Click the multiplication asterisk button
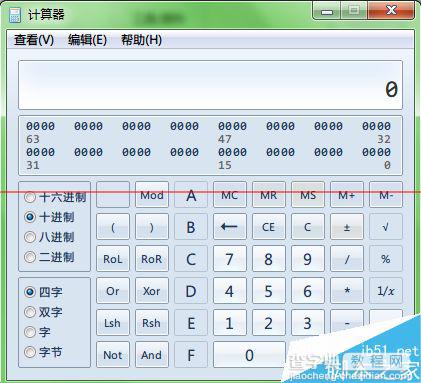 point(347,291)
